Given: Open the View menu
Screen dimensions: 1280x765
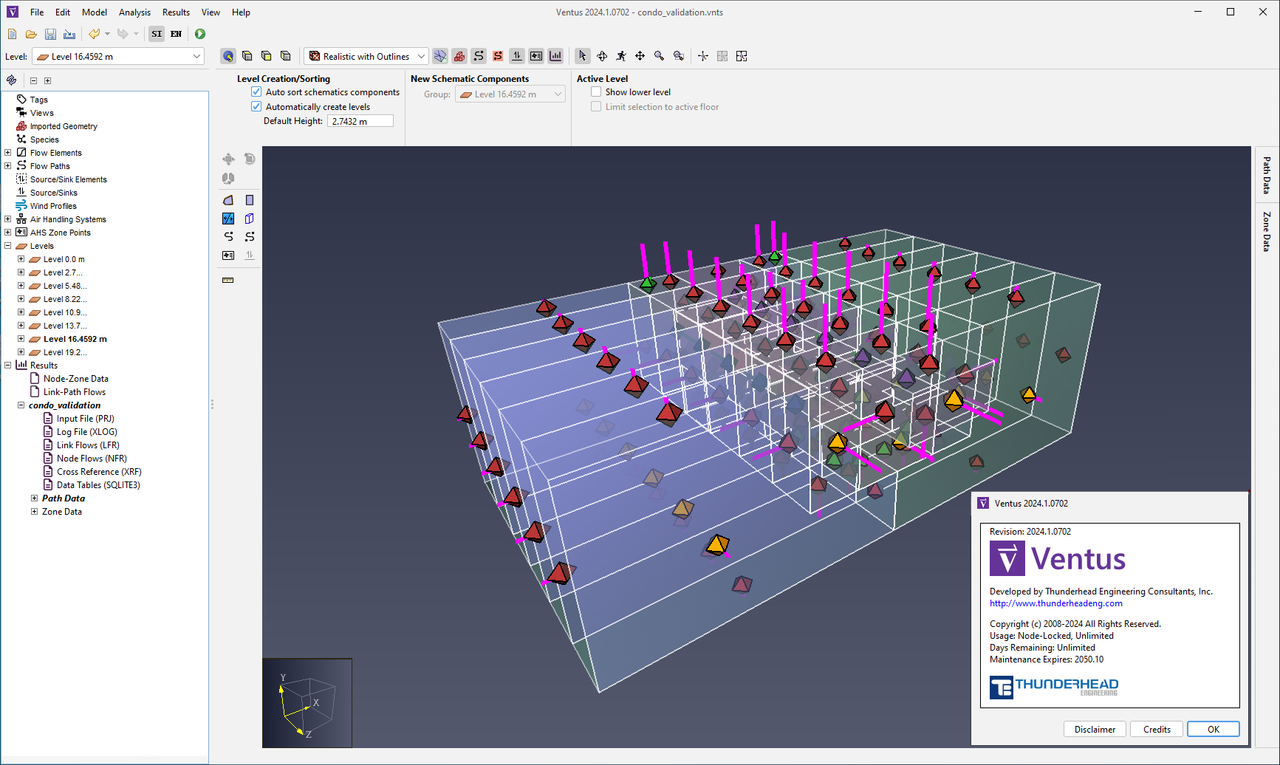Looking at the screenshot, I should (211, 12).
